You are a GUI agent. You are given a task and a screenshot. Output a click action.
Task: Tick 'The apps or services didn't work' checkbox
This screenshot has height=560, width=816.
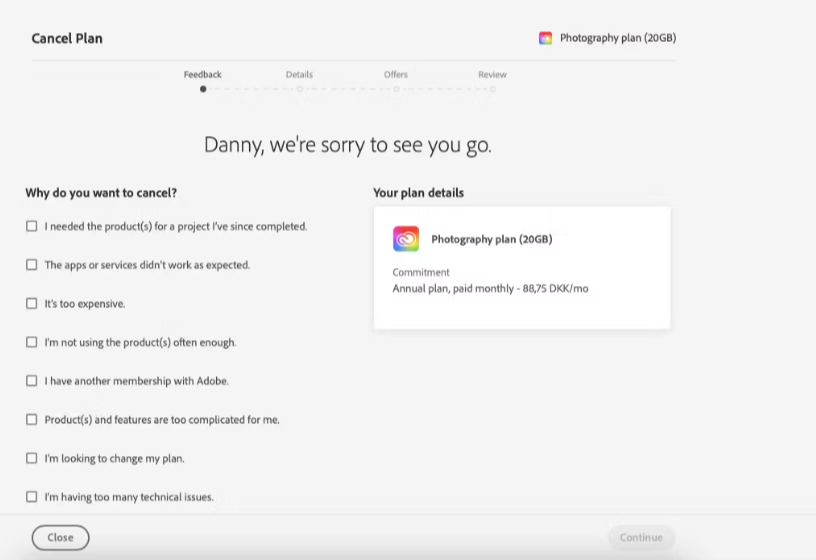point(32,264)
